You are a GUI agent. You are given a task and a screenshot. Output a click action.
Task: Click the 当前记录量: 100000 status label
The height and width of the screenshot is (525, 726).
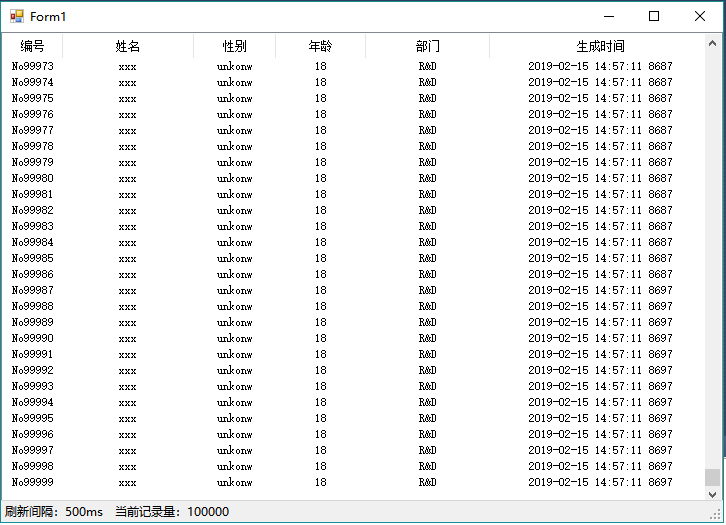172,512
